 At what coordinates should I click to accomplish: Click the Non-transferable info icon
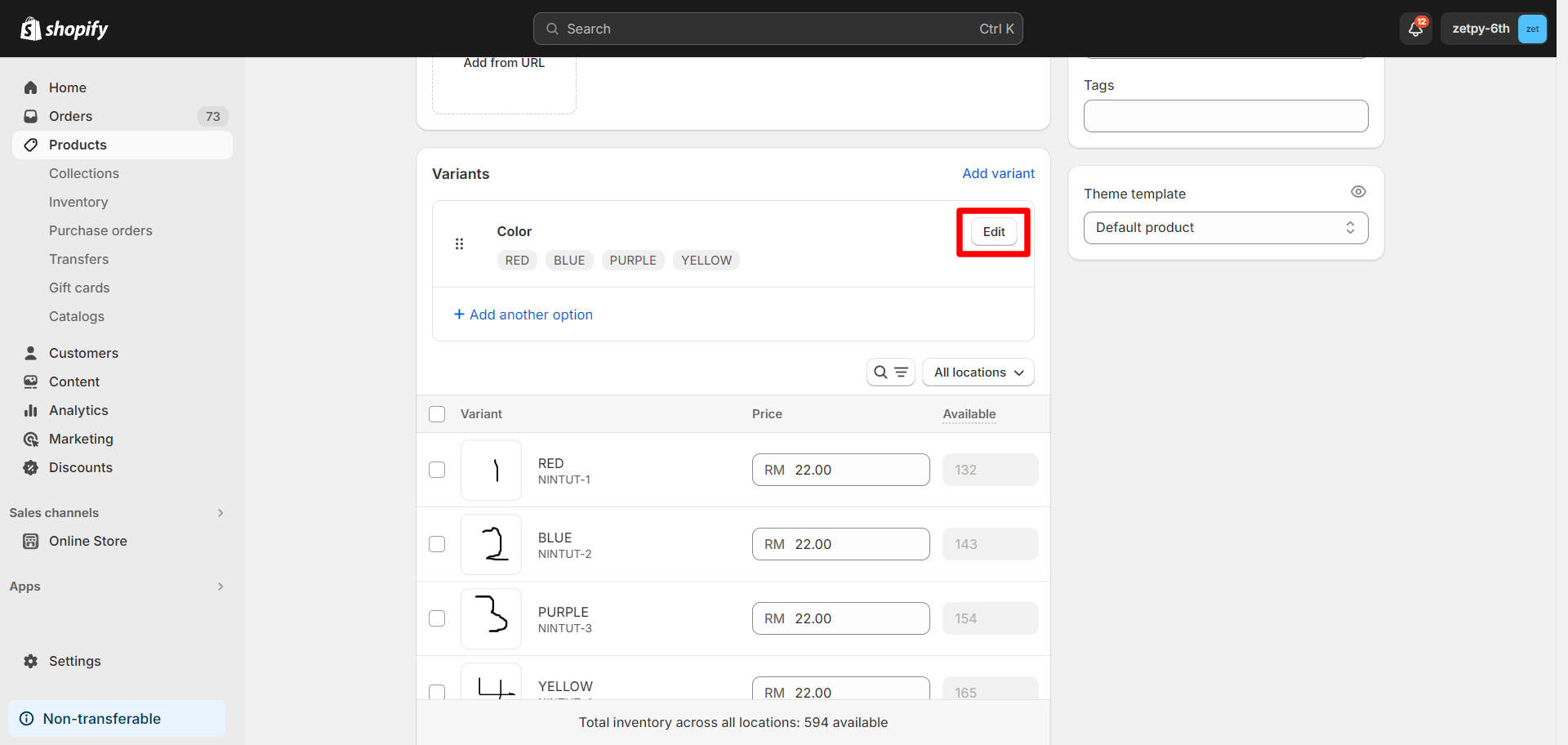coord(27,719)
